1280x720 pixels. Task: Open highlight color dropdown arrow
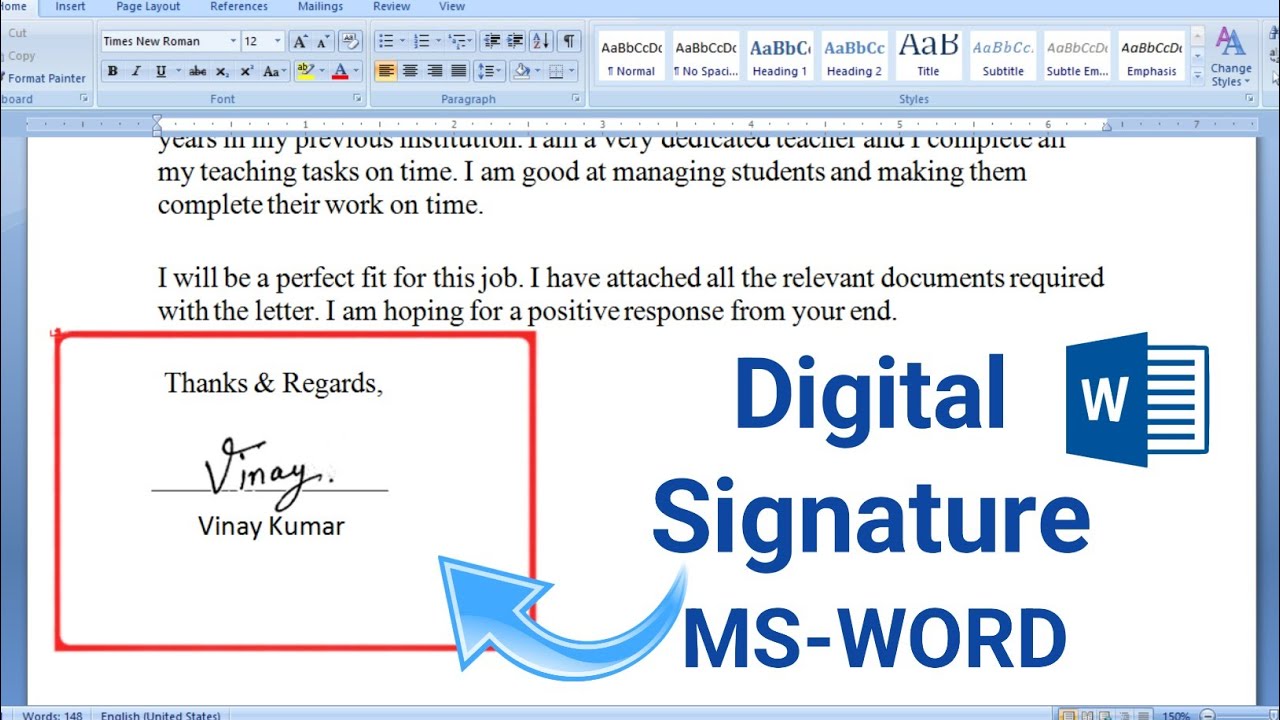pos(320,71)
